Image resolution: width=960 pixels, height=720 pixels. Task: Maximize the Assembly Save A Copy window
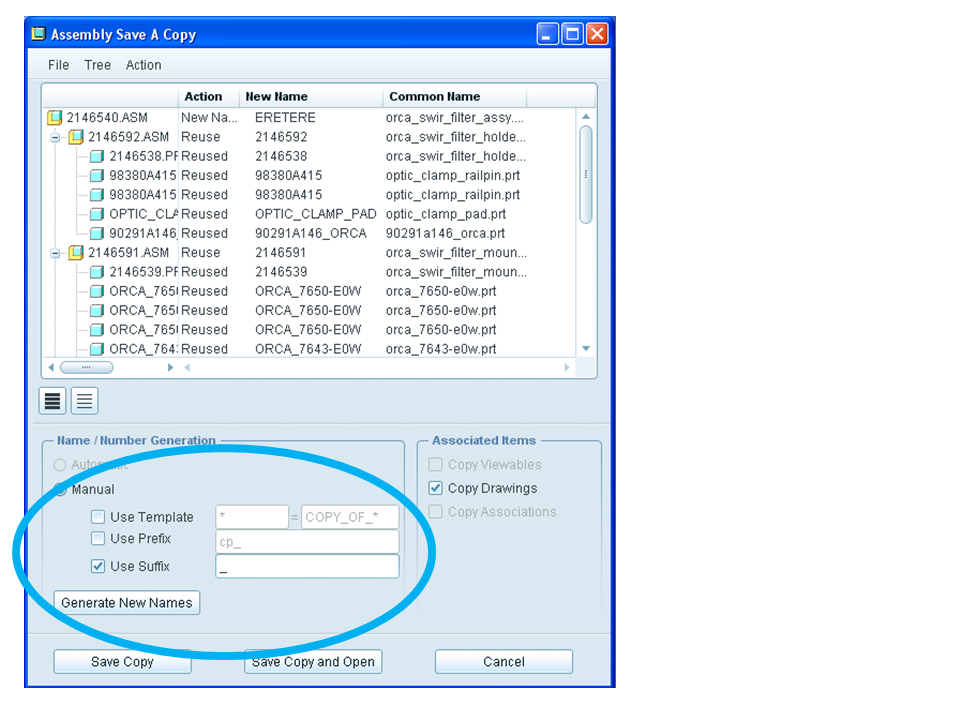[x=572, y=34]
